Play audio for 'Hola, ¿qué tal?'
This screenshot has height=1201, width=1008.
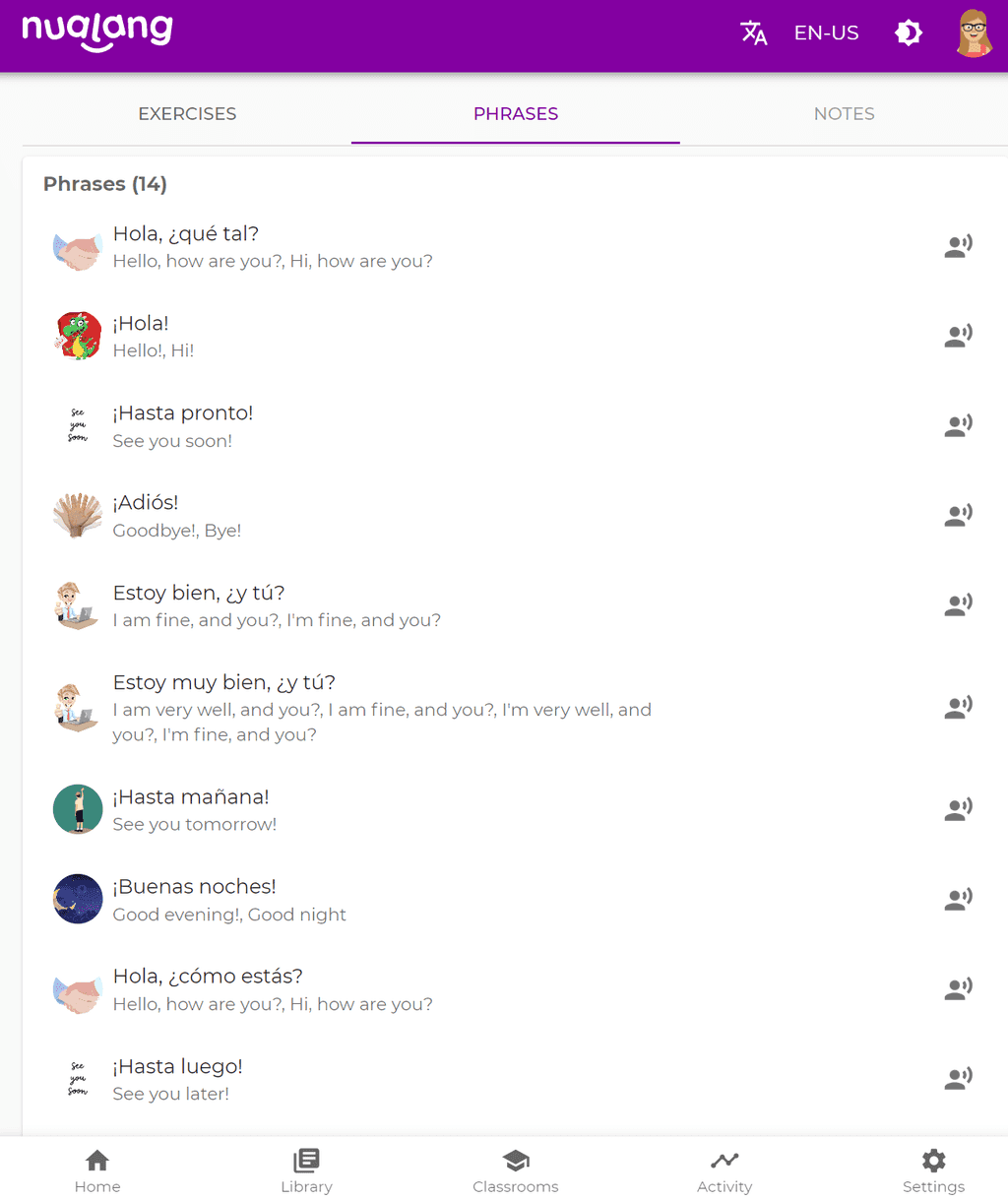(958, 246)
